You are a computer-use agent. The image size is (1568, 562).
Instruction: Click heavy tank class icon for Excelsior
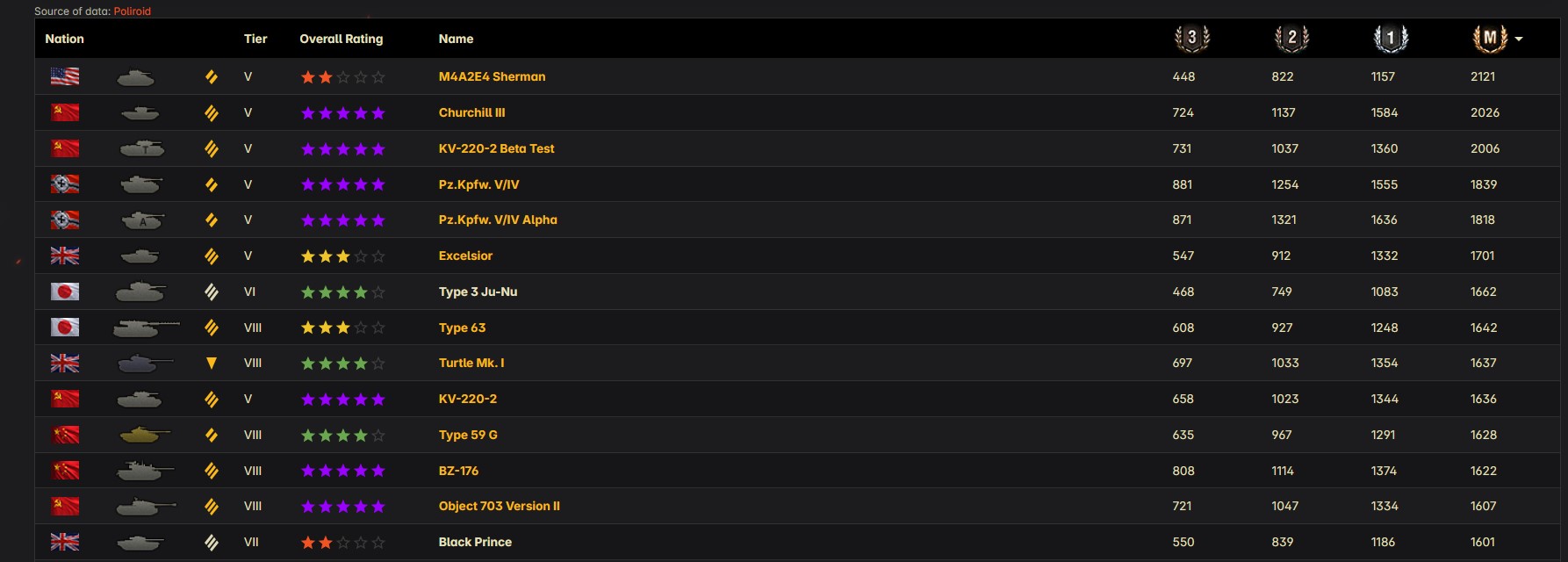[x=212, y=256]
